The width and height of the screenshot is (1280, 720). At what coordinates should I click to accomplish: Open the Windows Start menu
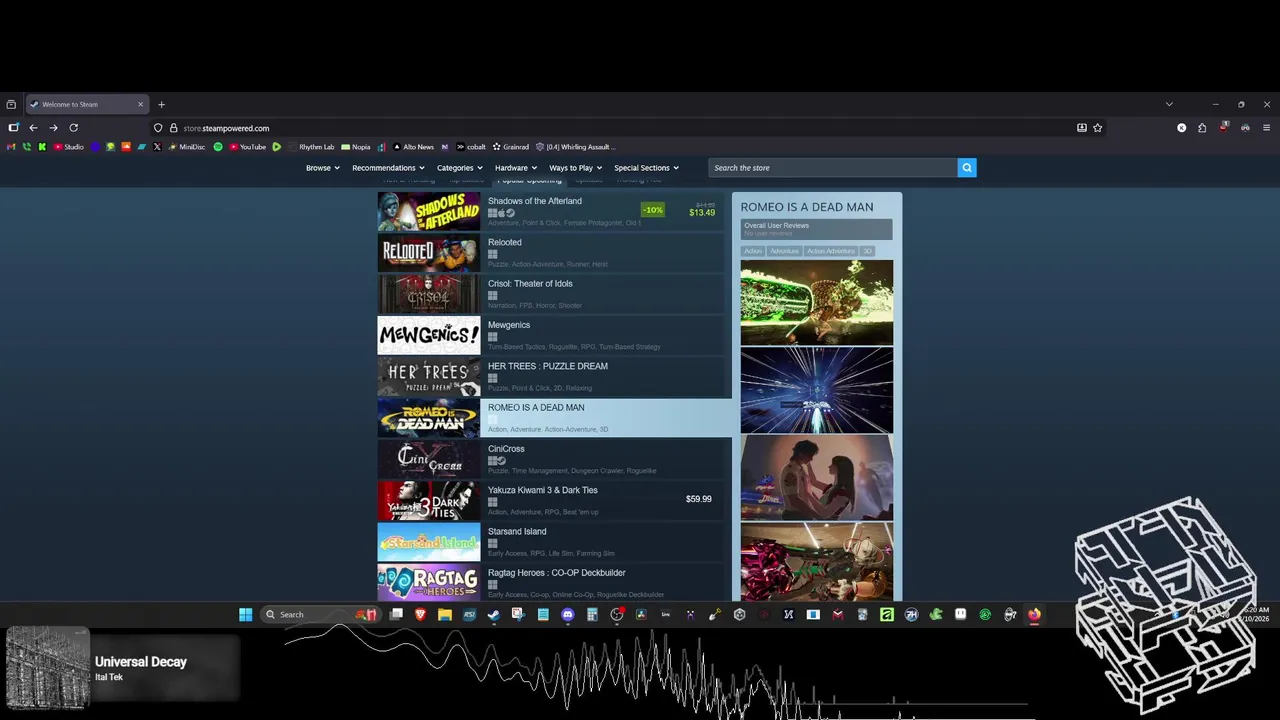(x=245, y=614)
